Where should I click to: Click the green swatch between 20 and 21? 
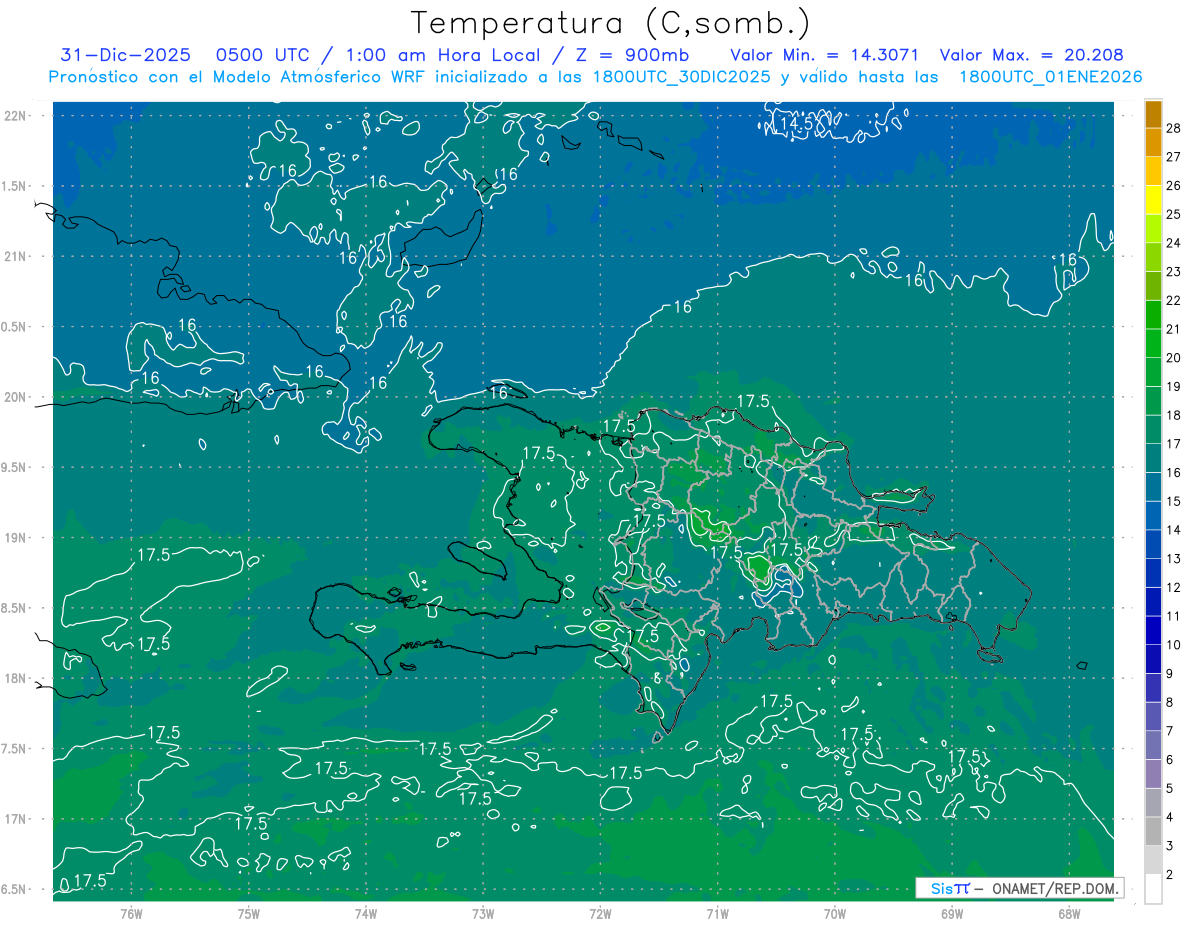(x=1153, y=344)
